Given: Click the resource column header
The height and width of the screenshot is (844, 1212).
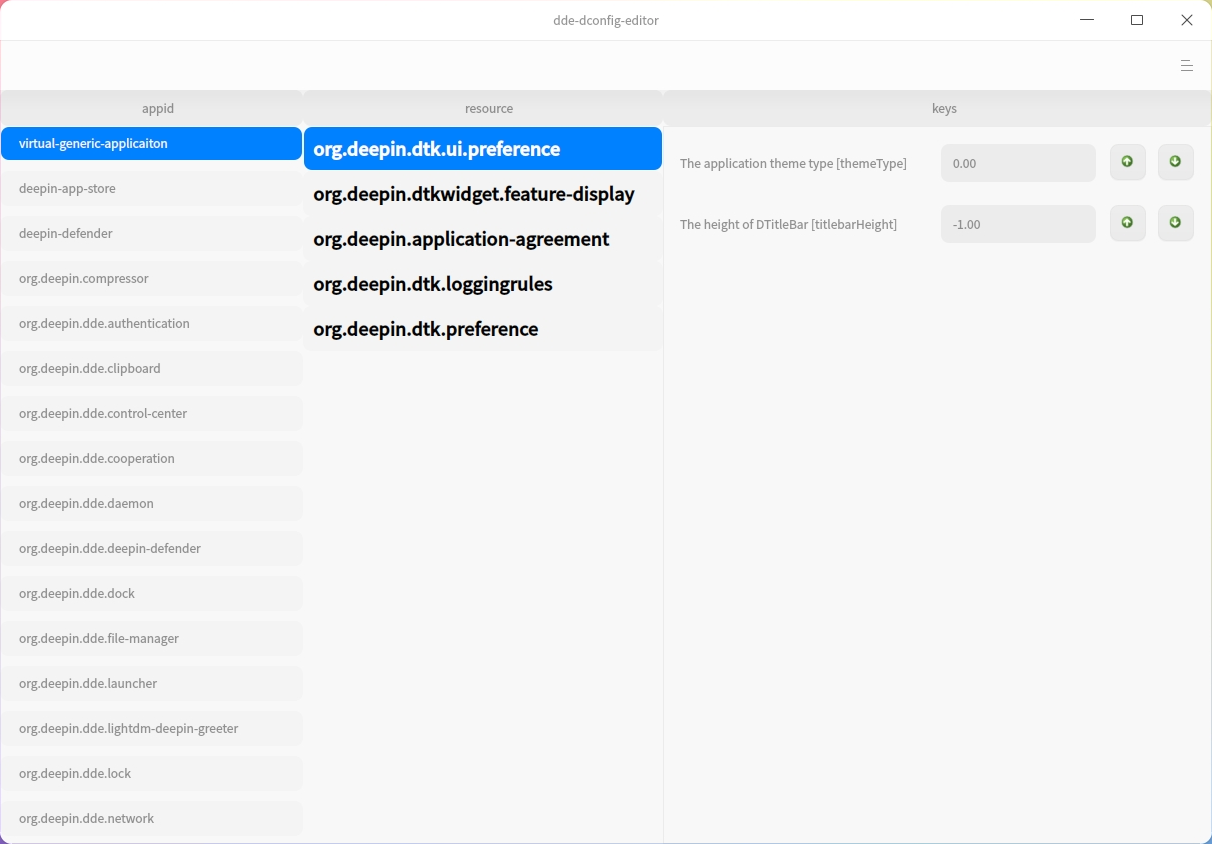Looking at the screenshot, I should click(483, 108).
